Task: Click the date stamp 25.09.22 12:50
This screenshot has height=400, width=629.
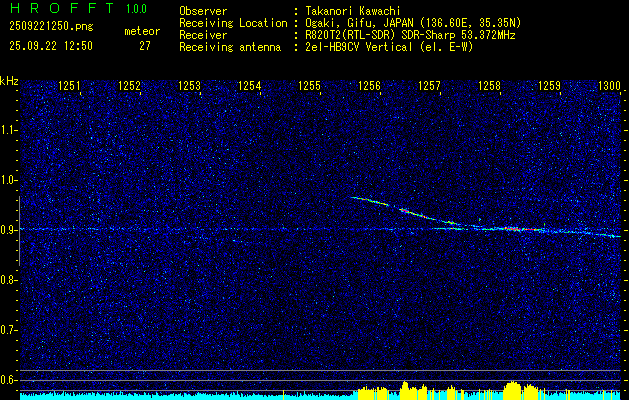Action: [x=51, y=46]
